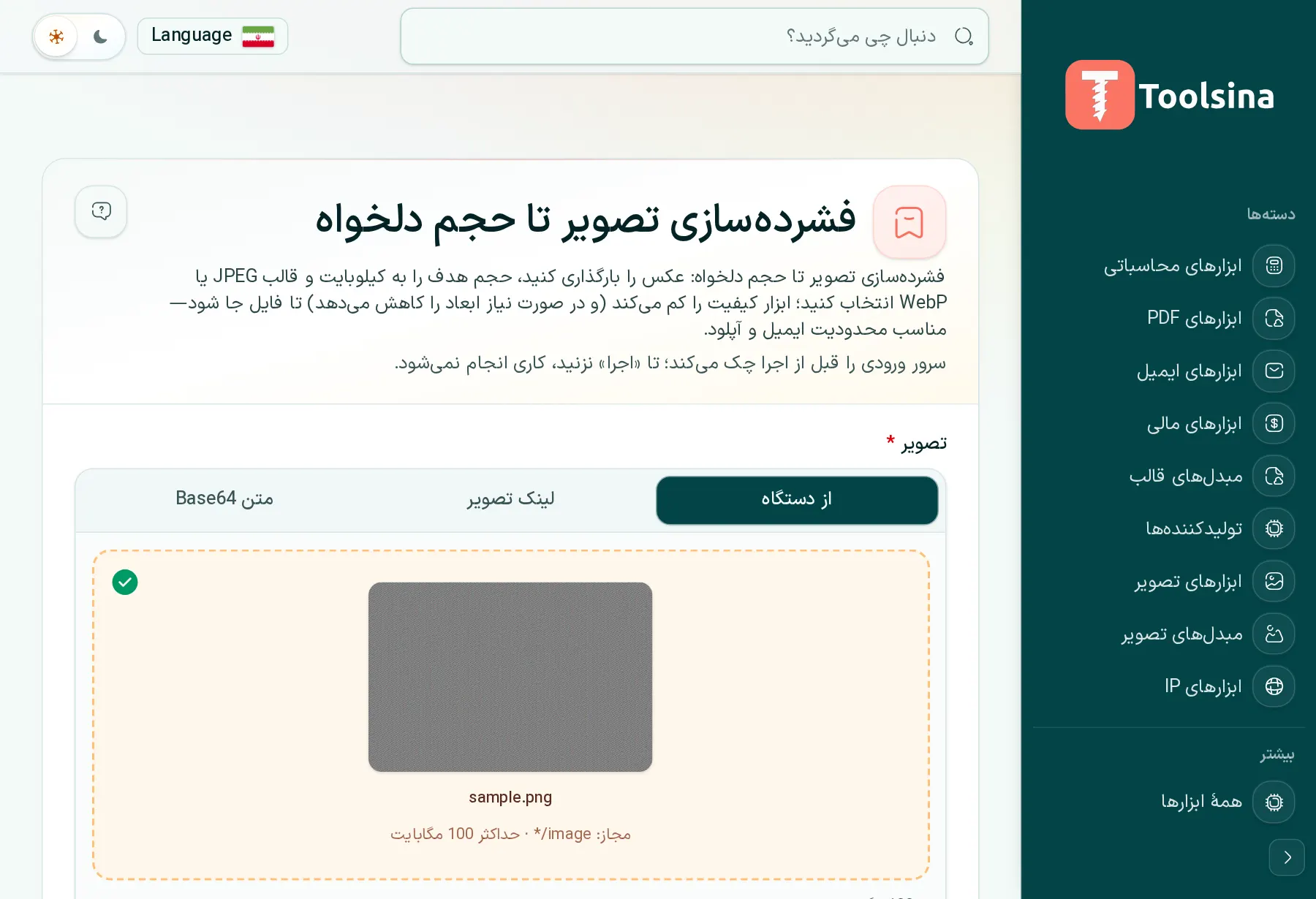Click the 'دسته‌ها' sidebar heading
Viewport: 1316px width, 899px height.
tap(1271, 214)
